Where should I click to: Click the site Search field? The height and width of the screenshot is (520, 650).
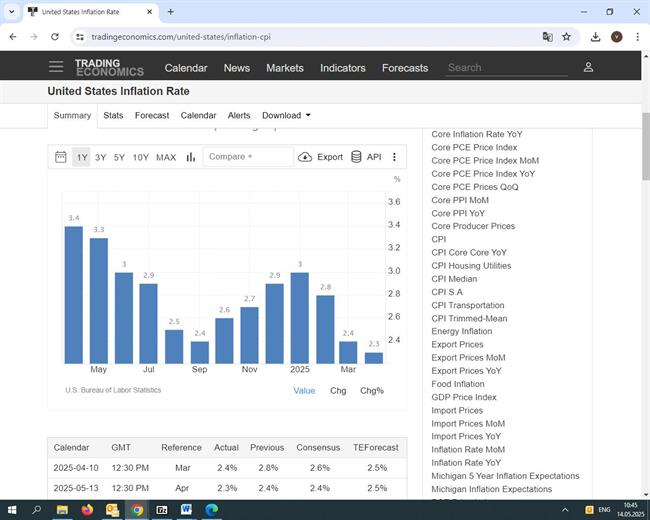(x=507, y=68)
